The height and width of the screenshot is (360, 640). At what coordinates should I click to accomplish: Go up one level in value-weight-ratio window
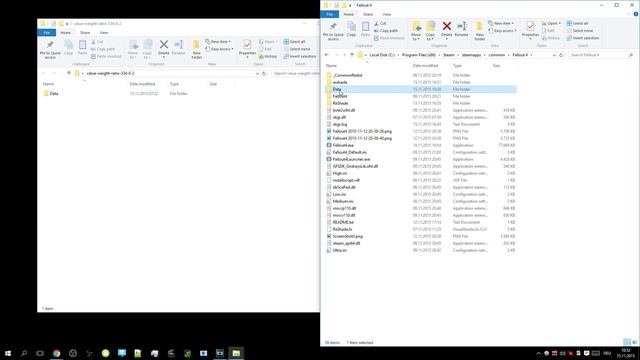(x=69, y=73)
